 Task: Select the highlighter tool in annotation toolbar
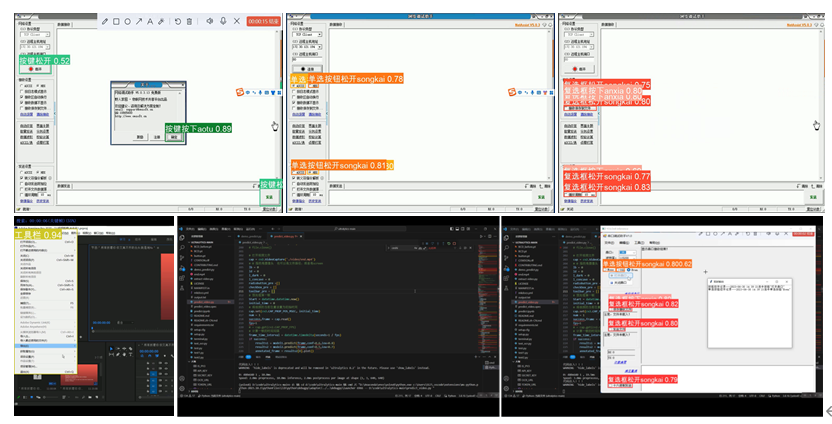(x=161, y=21)
